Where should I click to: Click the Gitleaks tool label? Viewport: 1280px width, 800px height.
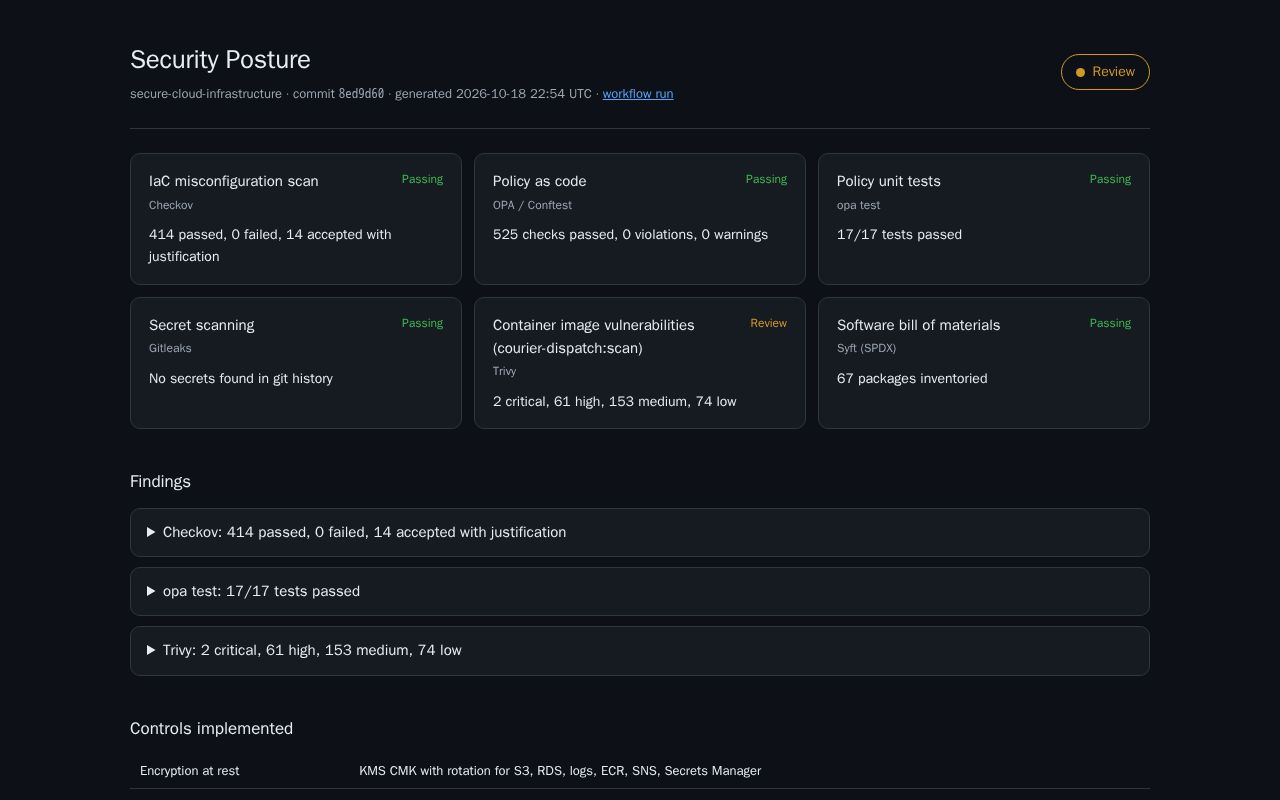170,348
